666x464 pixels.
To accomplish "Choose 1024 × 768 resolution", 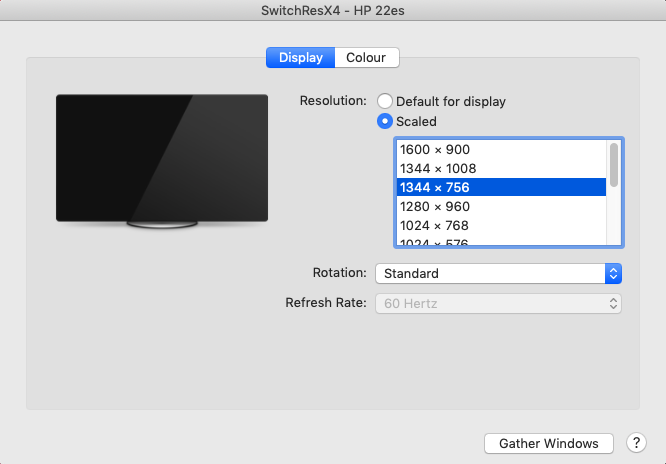I will point(501,225).
